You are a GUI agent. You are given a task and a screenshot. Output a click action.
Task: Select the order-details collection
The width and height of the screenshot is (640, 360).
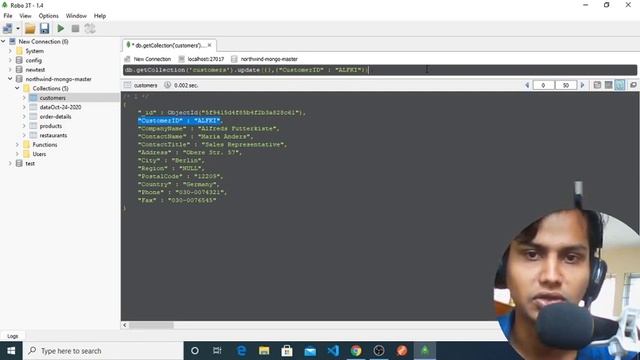click(56, 116)
